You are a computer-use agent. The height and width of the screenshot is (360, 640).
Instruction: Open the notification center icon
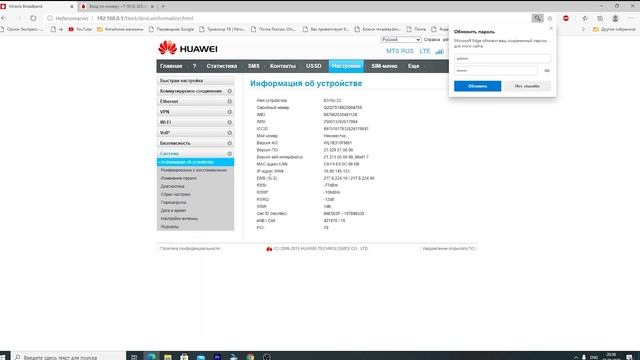(629, 357)
